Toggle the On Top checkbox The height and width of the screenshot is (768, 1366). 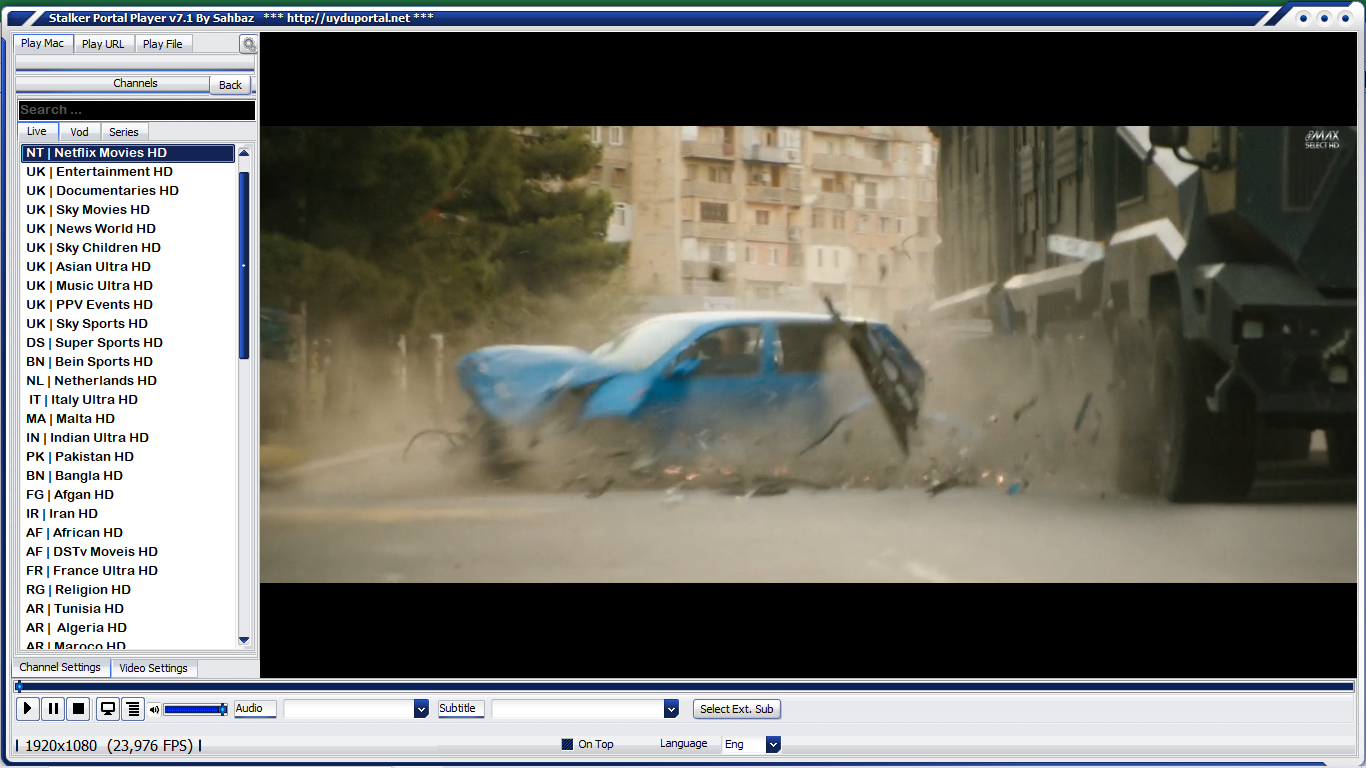click(567, 744)
